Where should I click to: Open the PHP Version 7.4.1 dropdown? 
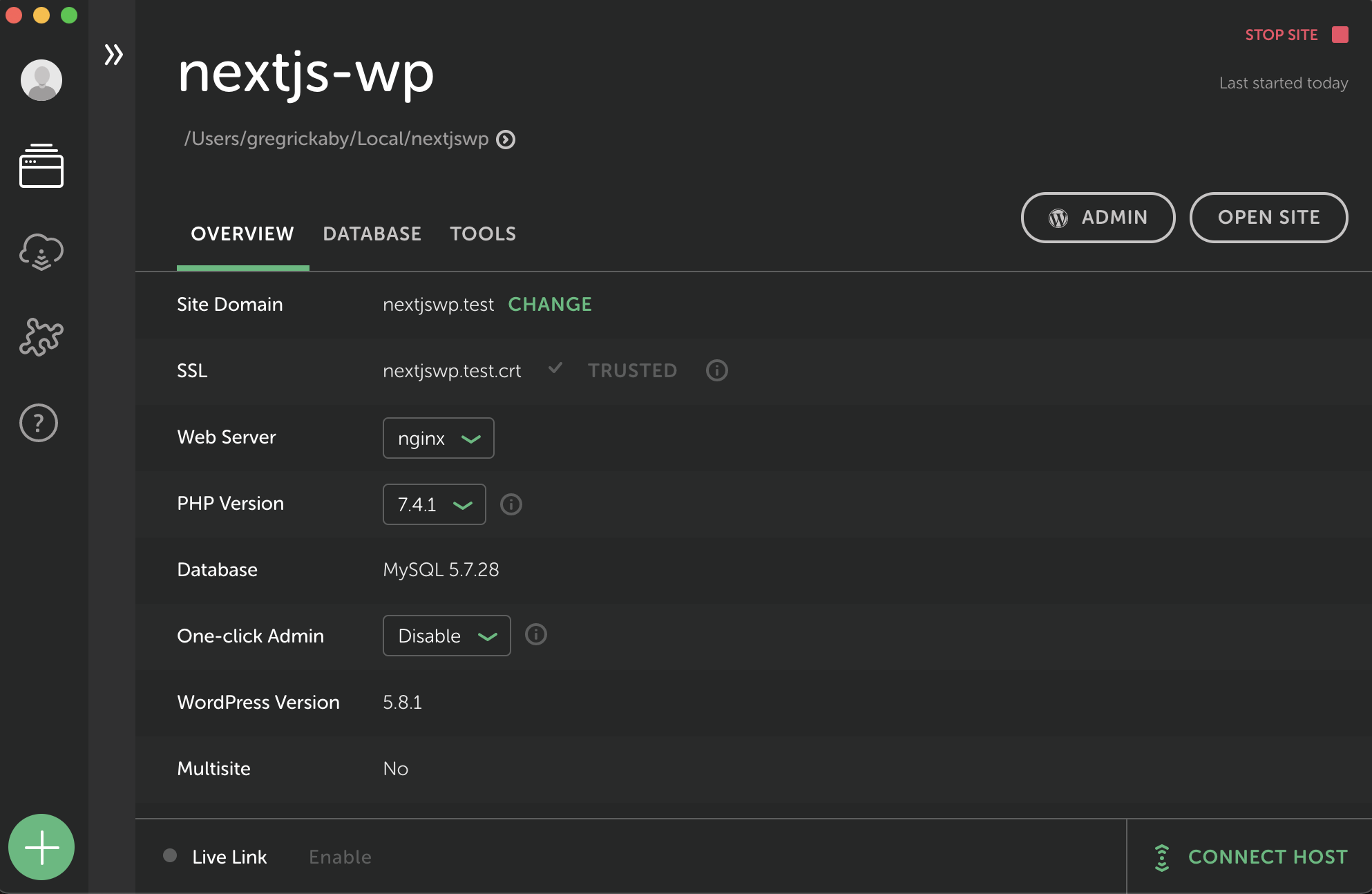435,504
